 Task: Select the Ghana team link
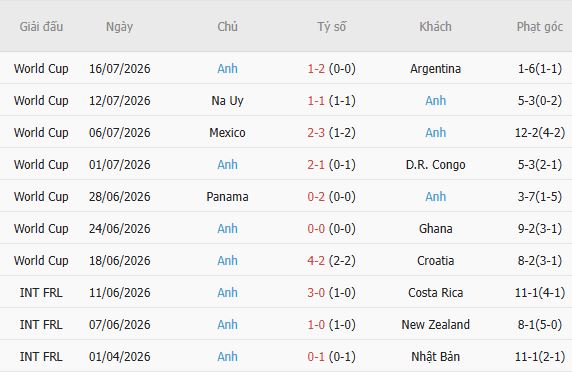(x=435, y=229)
